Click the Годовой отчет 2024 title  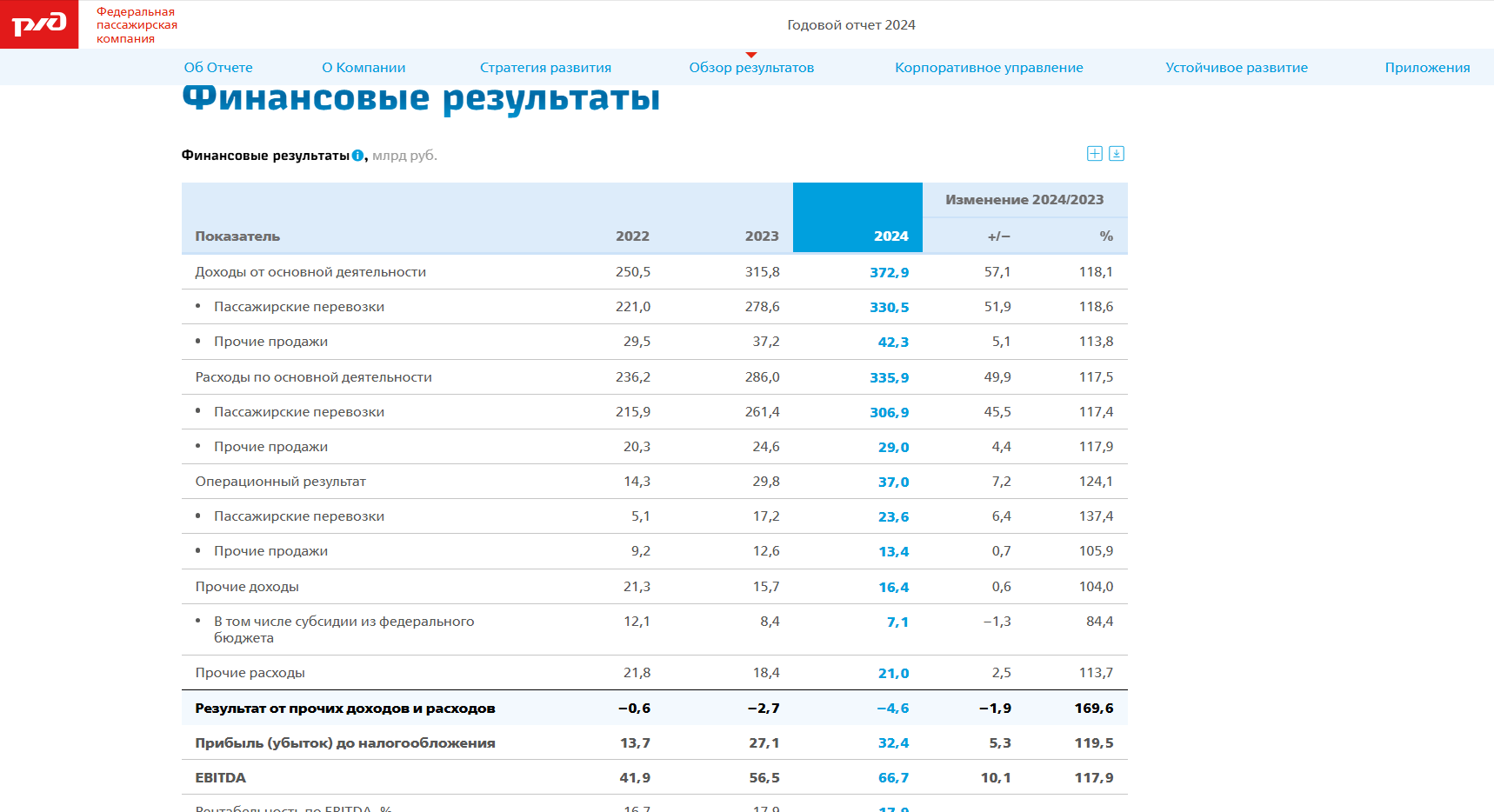point(850,25)
